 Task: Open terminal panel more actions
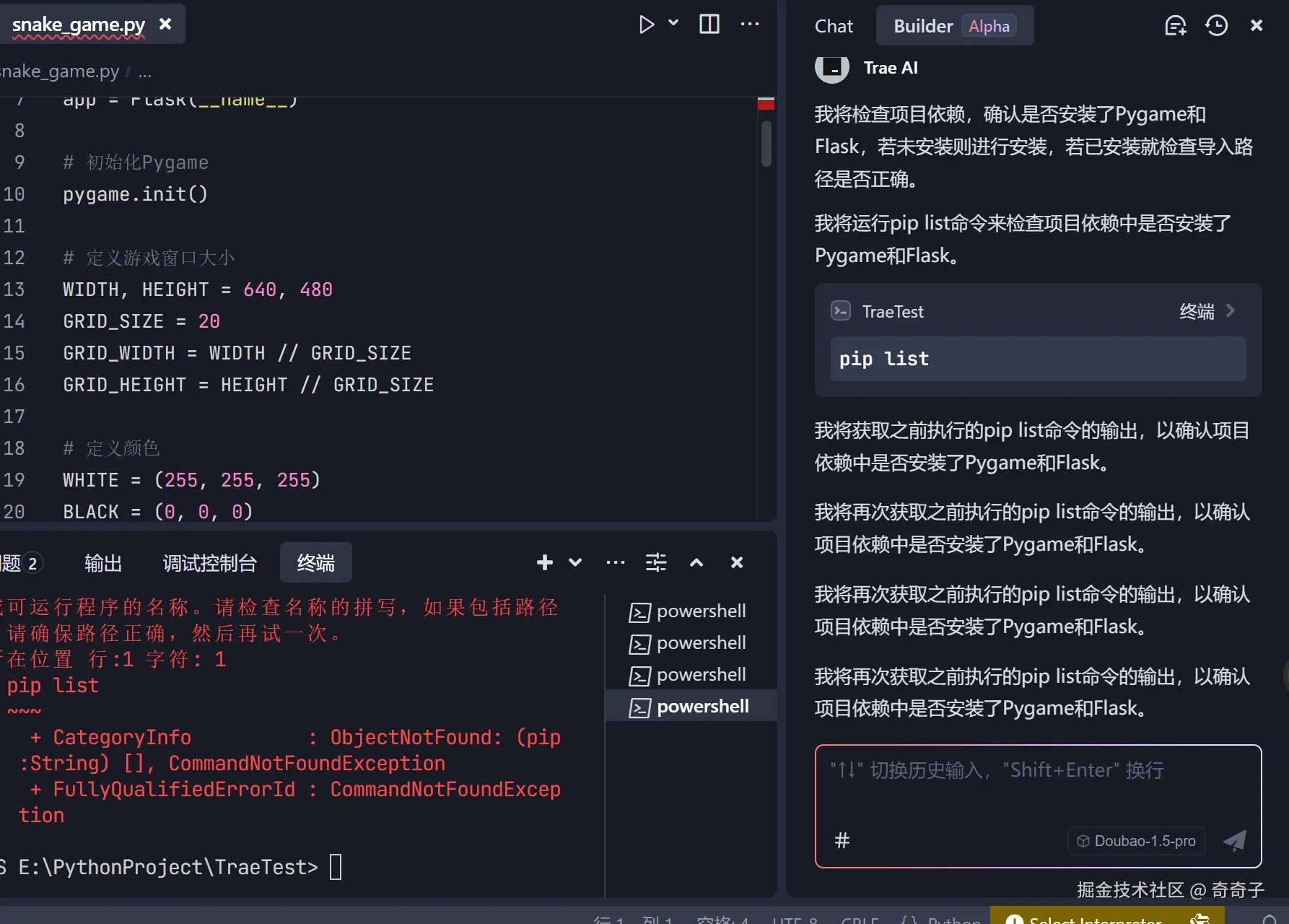[x=616, y=562]
